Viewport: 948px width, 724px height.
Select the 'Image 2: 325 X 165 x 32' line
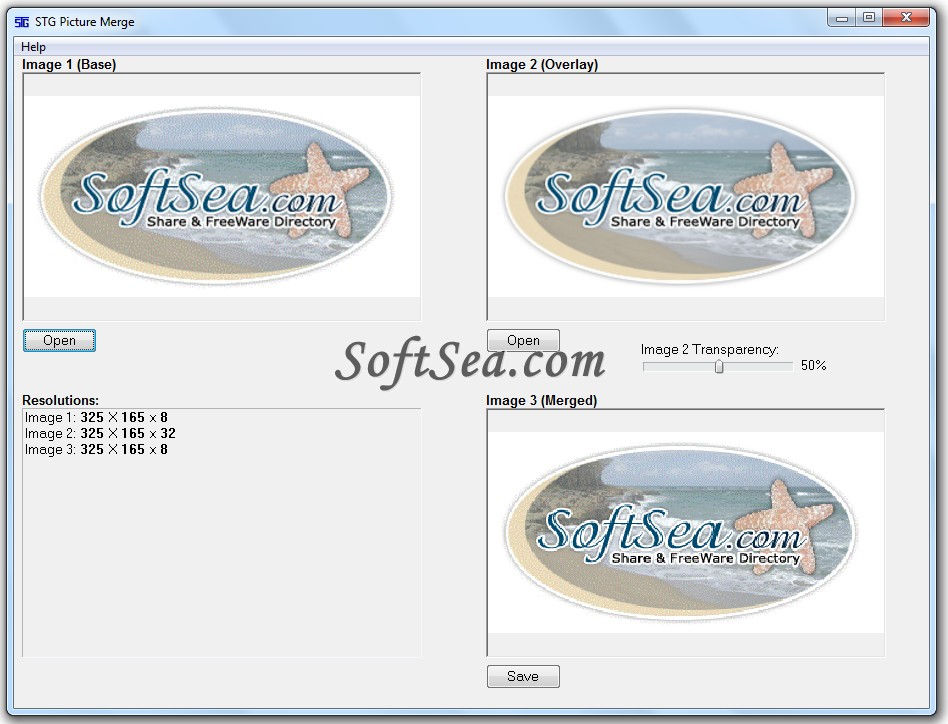[x=100, y=433]
